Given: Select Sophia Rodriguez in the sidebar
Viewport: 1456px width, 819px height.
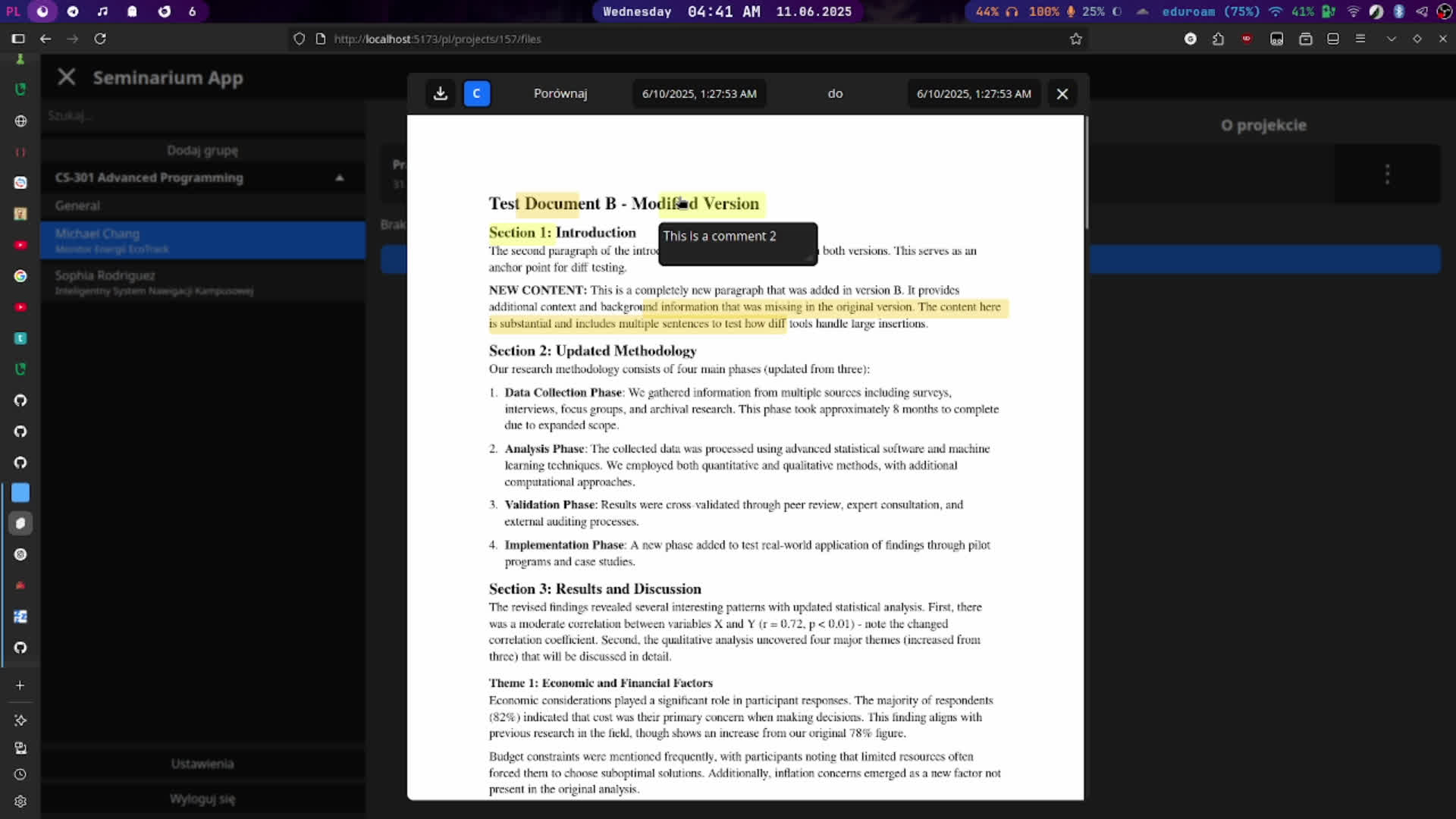Looking at the screenshot, I should coord(202,281).
